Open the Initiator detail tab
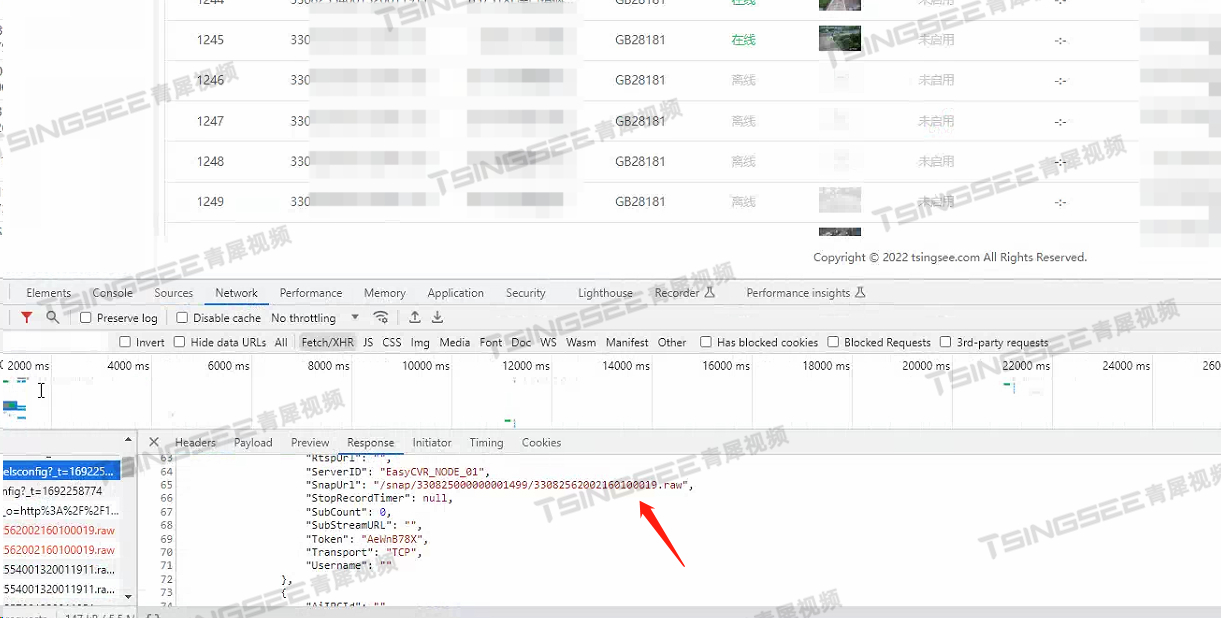 click(432, 442)
